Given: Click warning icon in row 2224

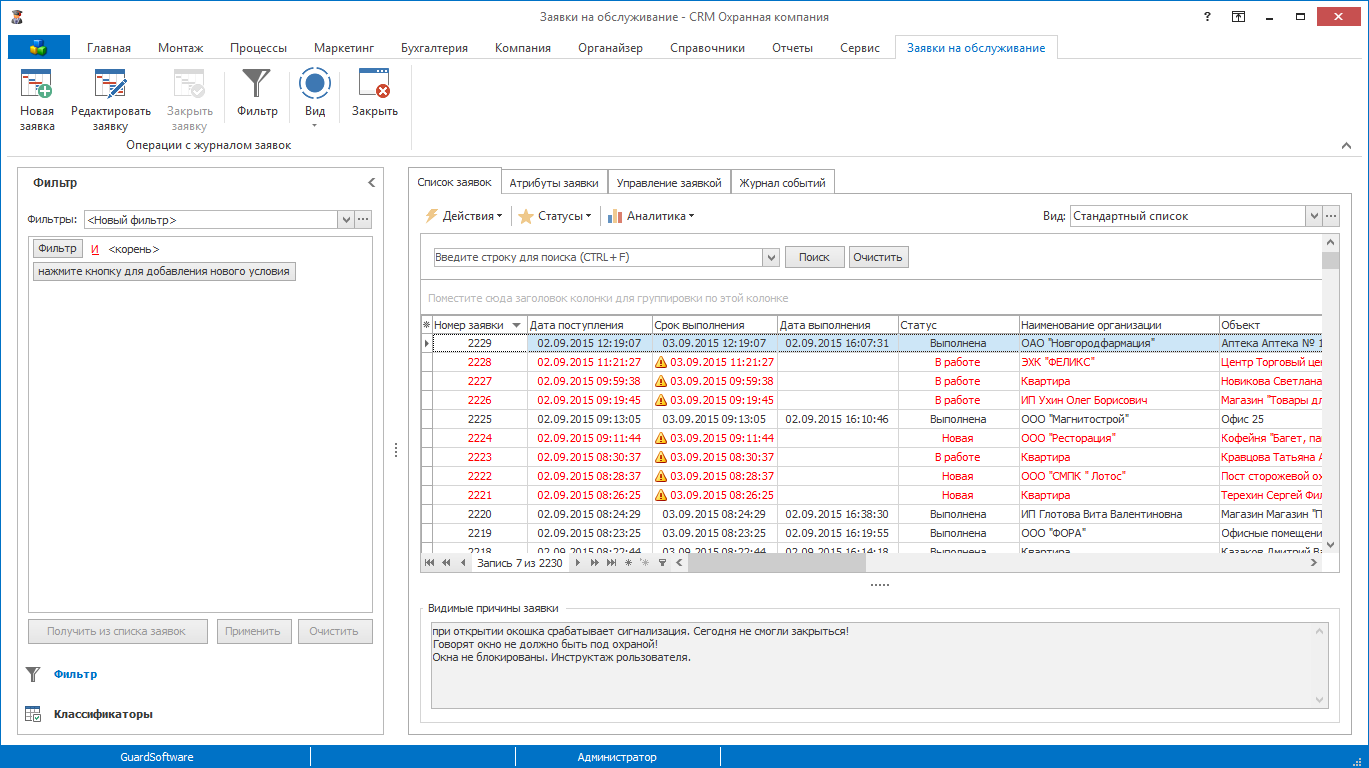Looking at the screenshot, I should pyautogui.click(x=660, y=438).
